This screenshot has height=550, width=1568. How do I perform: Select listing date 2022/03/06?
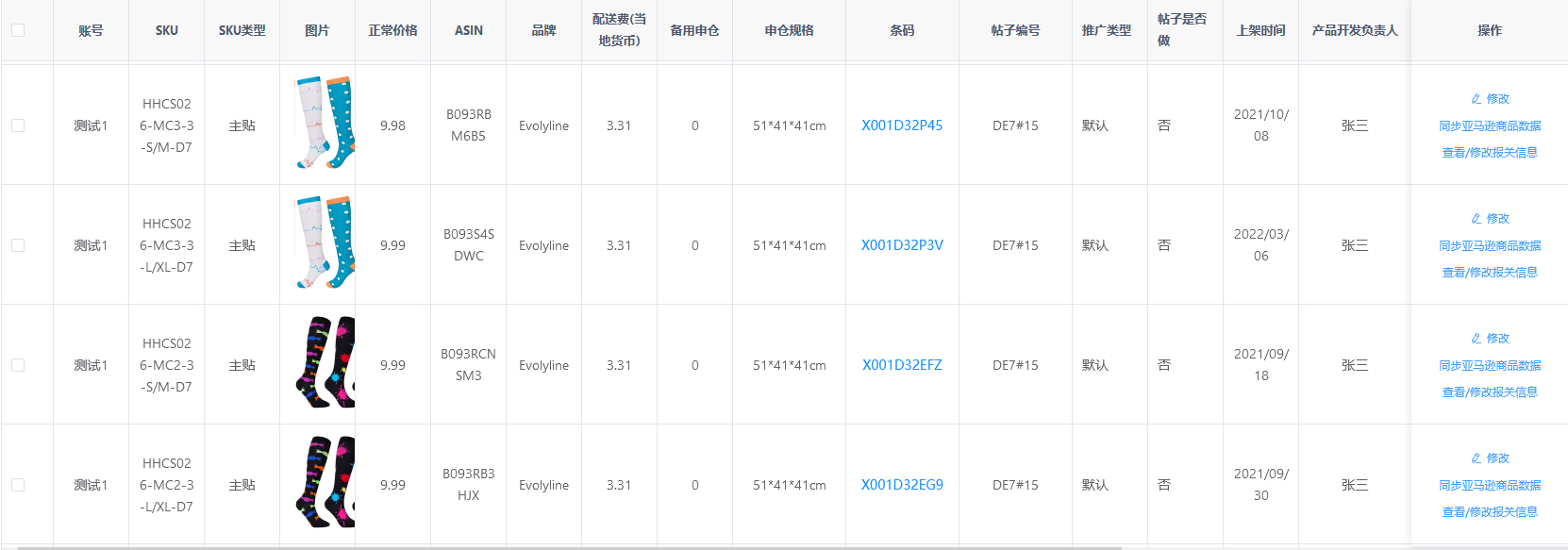tap(1261, 245)
